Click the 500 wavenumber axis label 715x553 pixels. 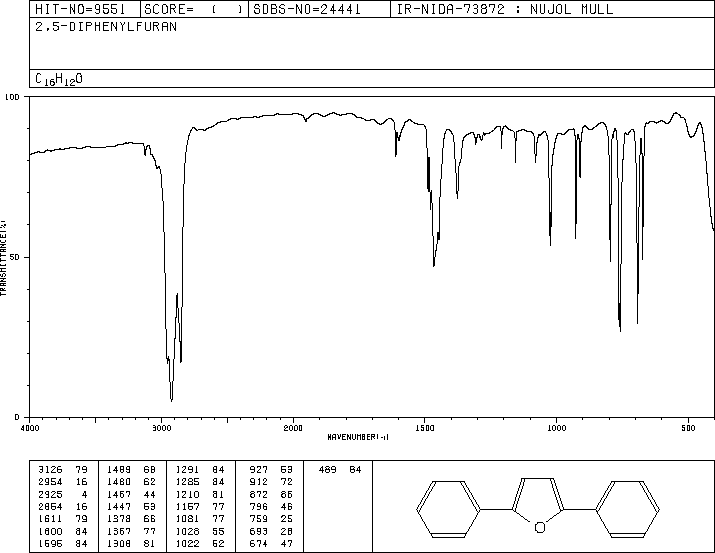coord(689,428)
